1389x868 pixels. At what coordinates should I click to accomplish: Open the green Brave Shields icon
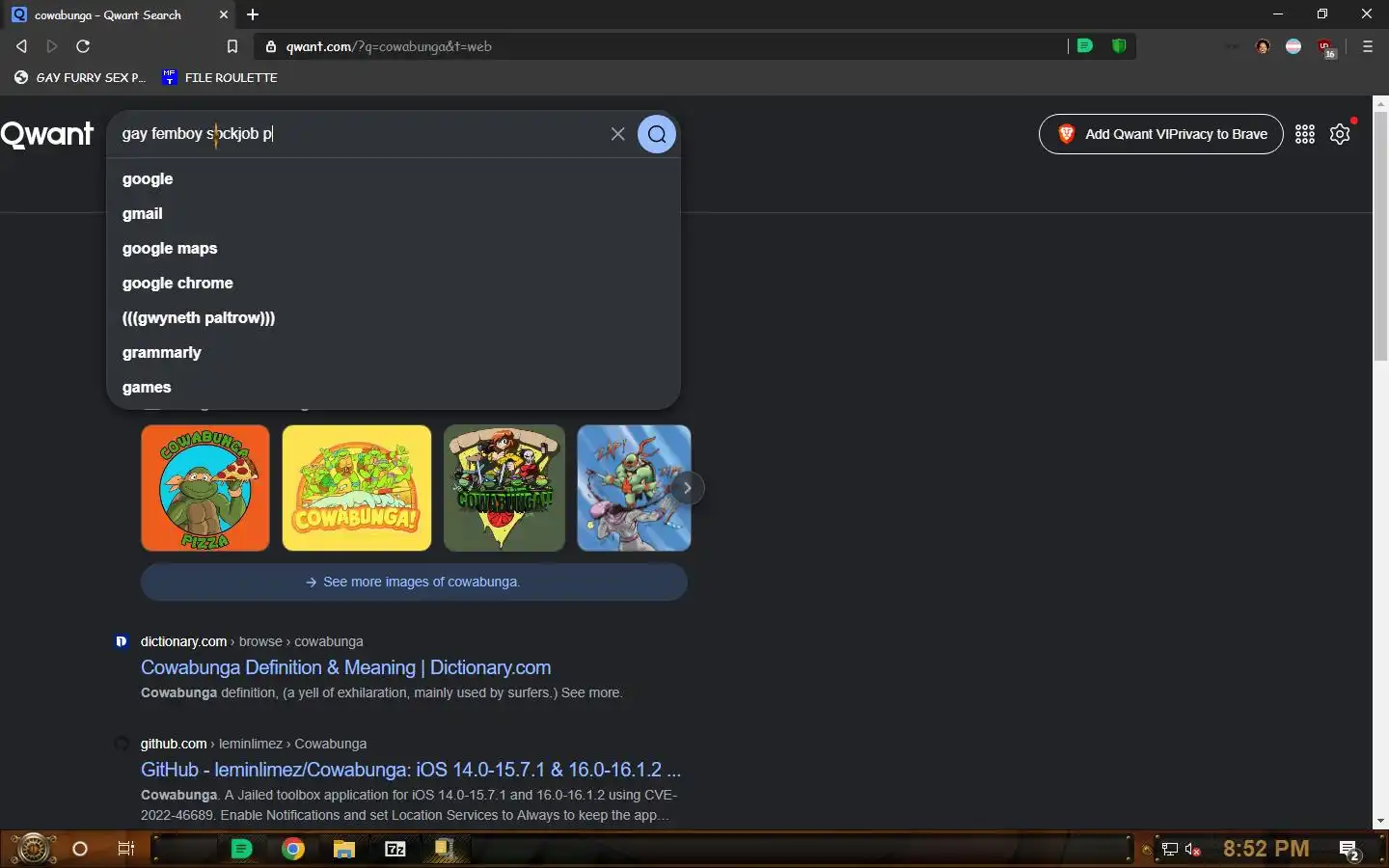[1119, 45]
